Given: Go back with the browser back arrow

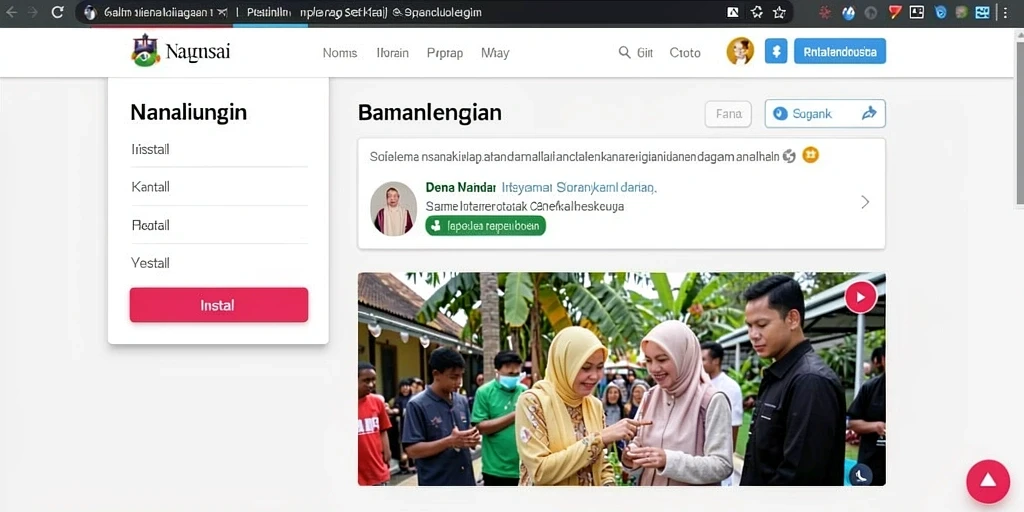Looking at the screenshot, I should [x=11, y=12].
